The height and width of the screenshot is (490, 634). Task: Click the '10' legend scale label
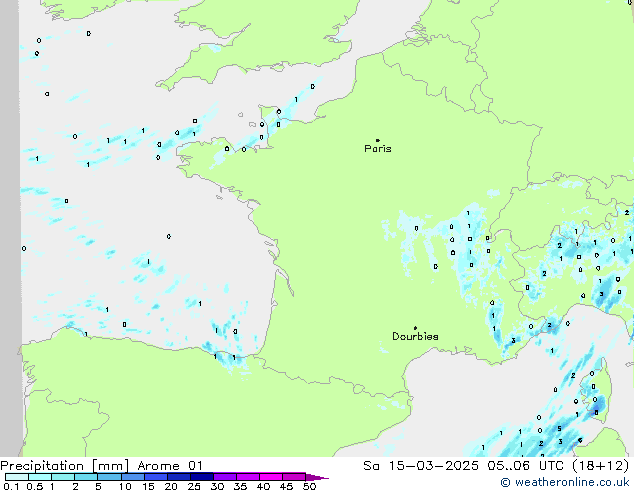point(125,486)
